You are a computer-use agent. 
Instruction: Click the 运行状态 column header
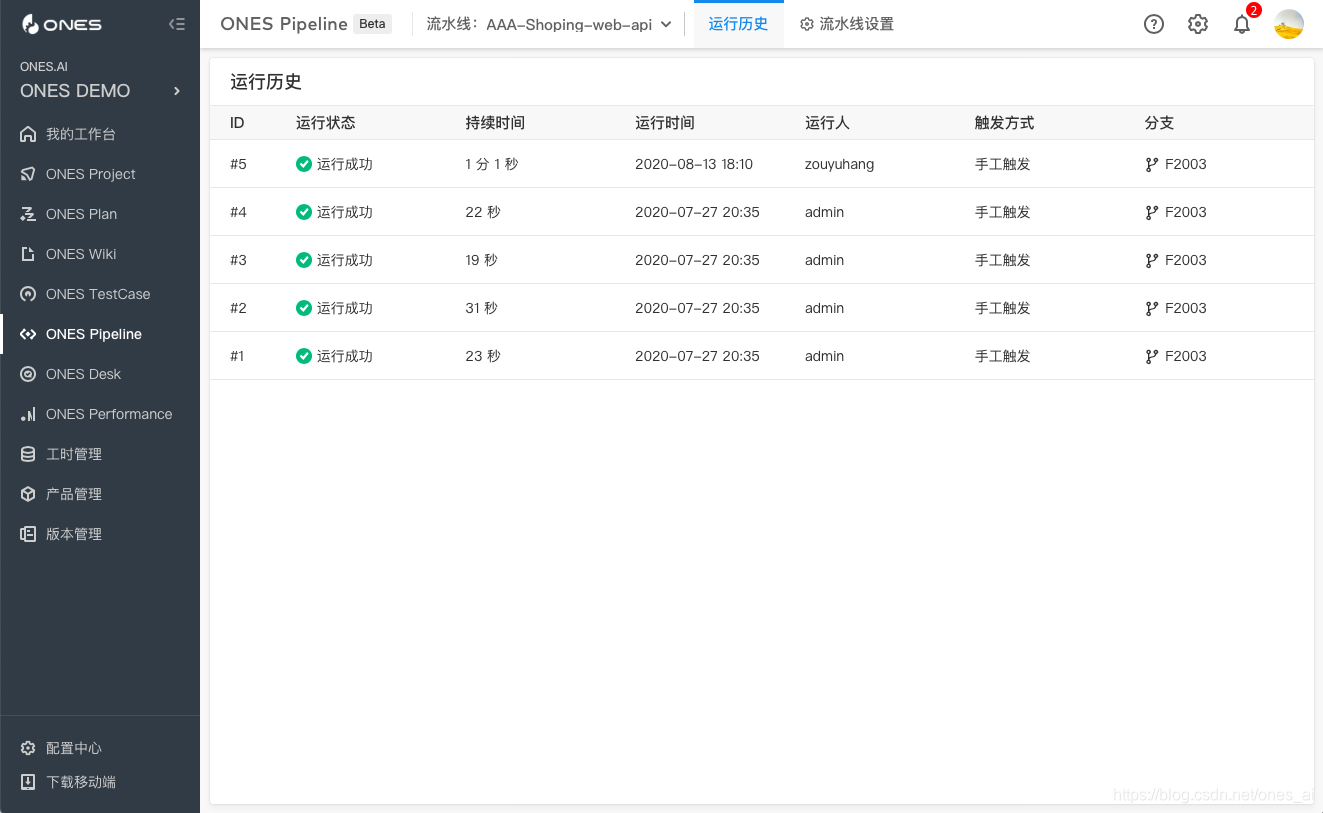click(326, 123)
